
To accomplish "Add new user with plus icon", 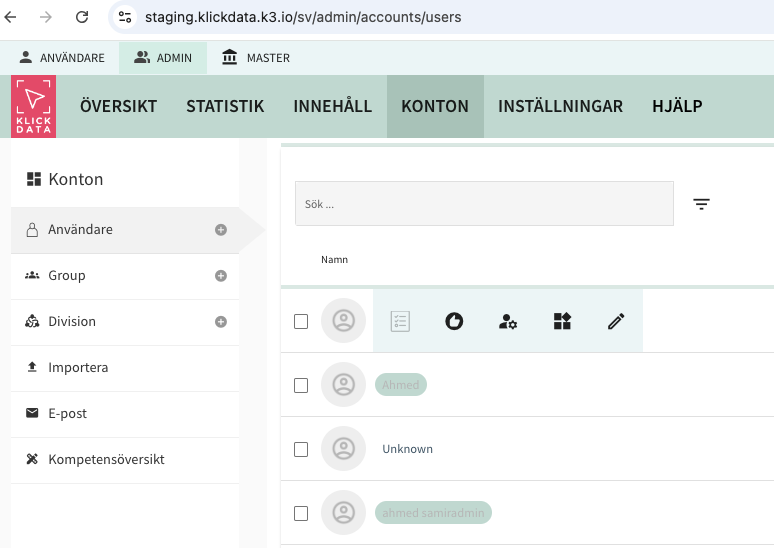I will point(221,230).
